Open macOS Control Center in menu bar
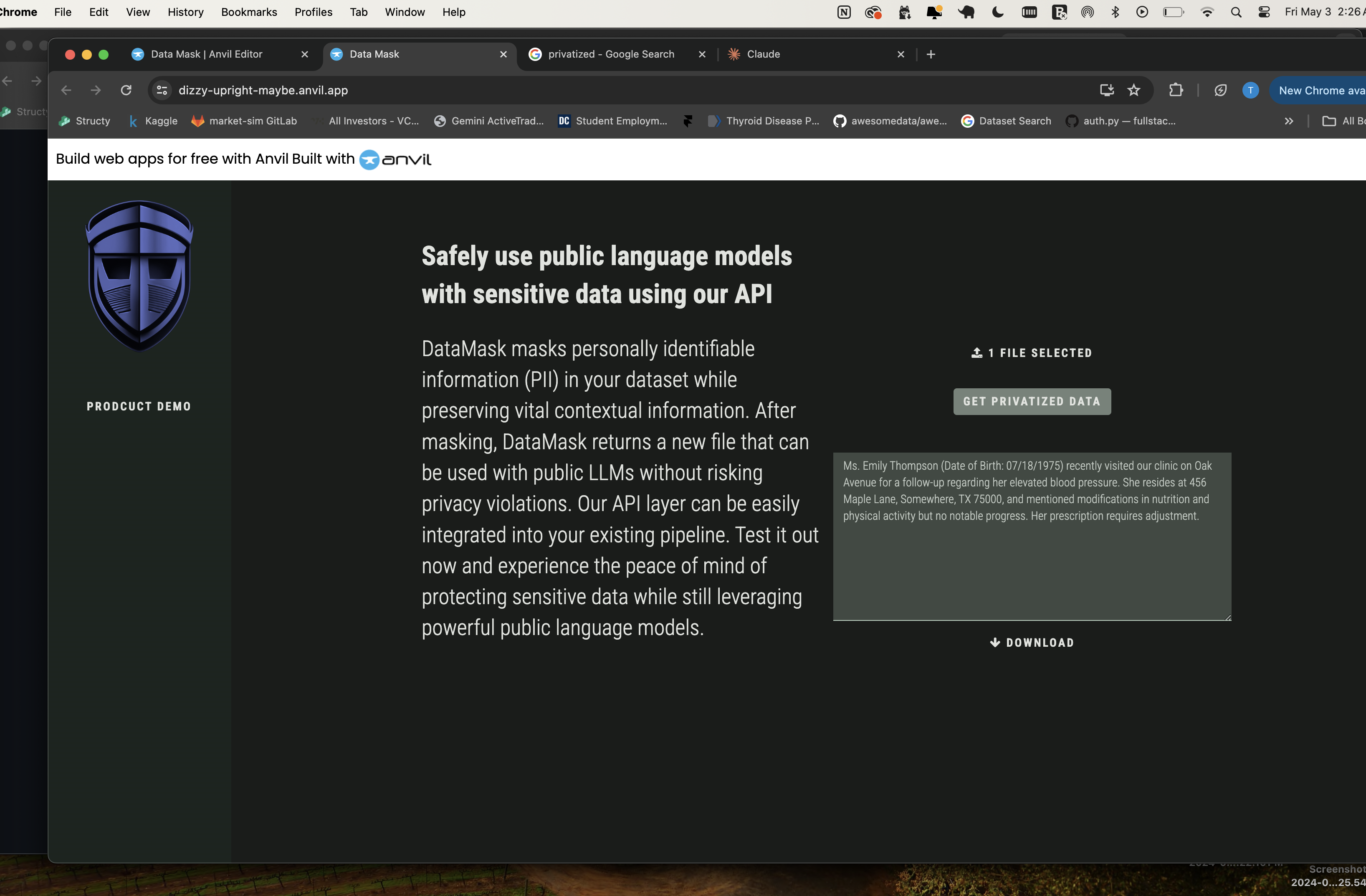 click(x=1264, y=12)
